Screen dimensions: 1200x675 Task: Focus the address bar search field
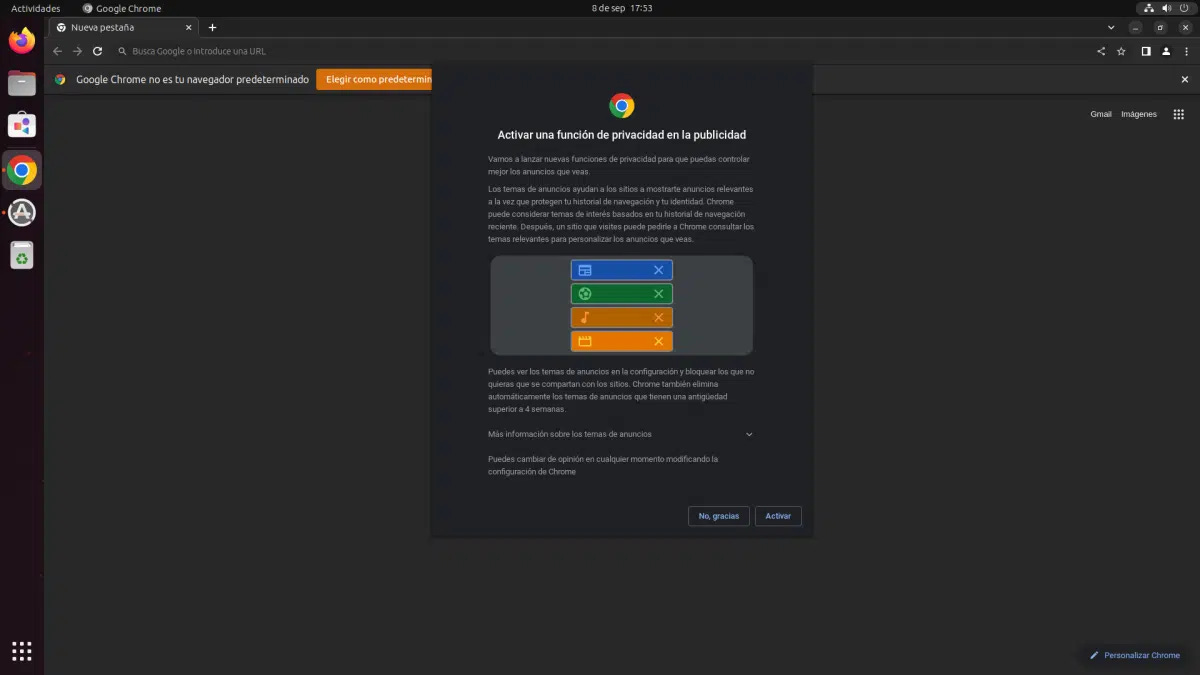pyautogui.click(x=600, y=51)
